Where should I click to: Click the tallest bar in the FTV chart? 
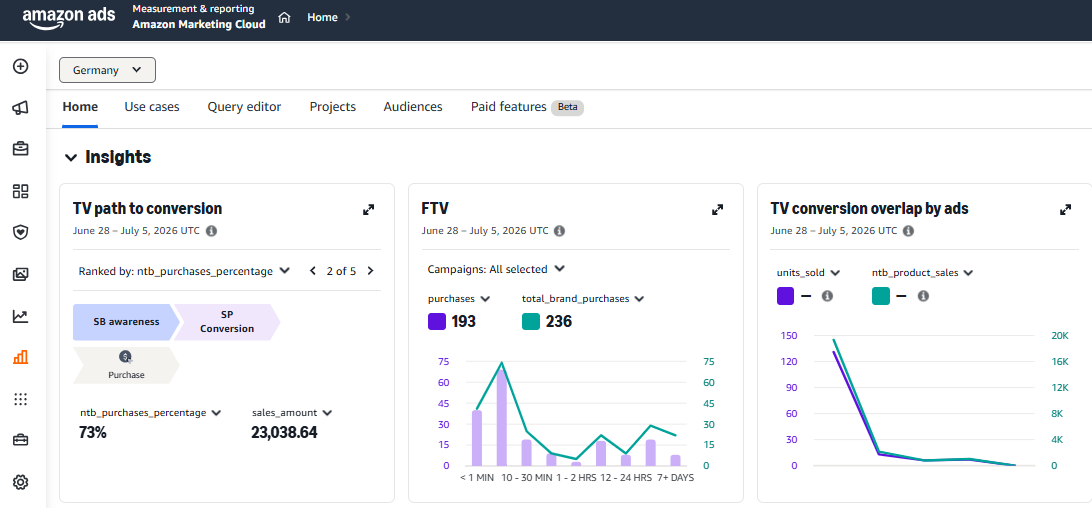501,417
